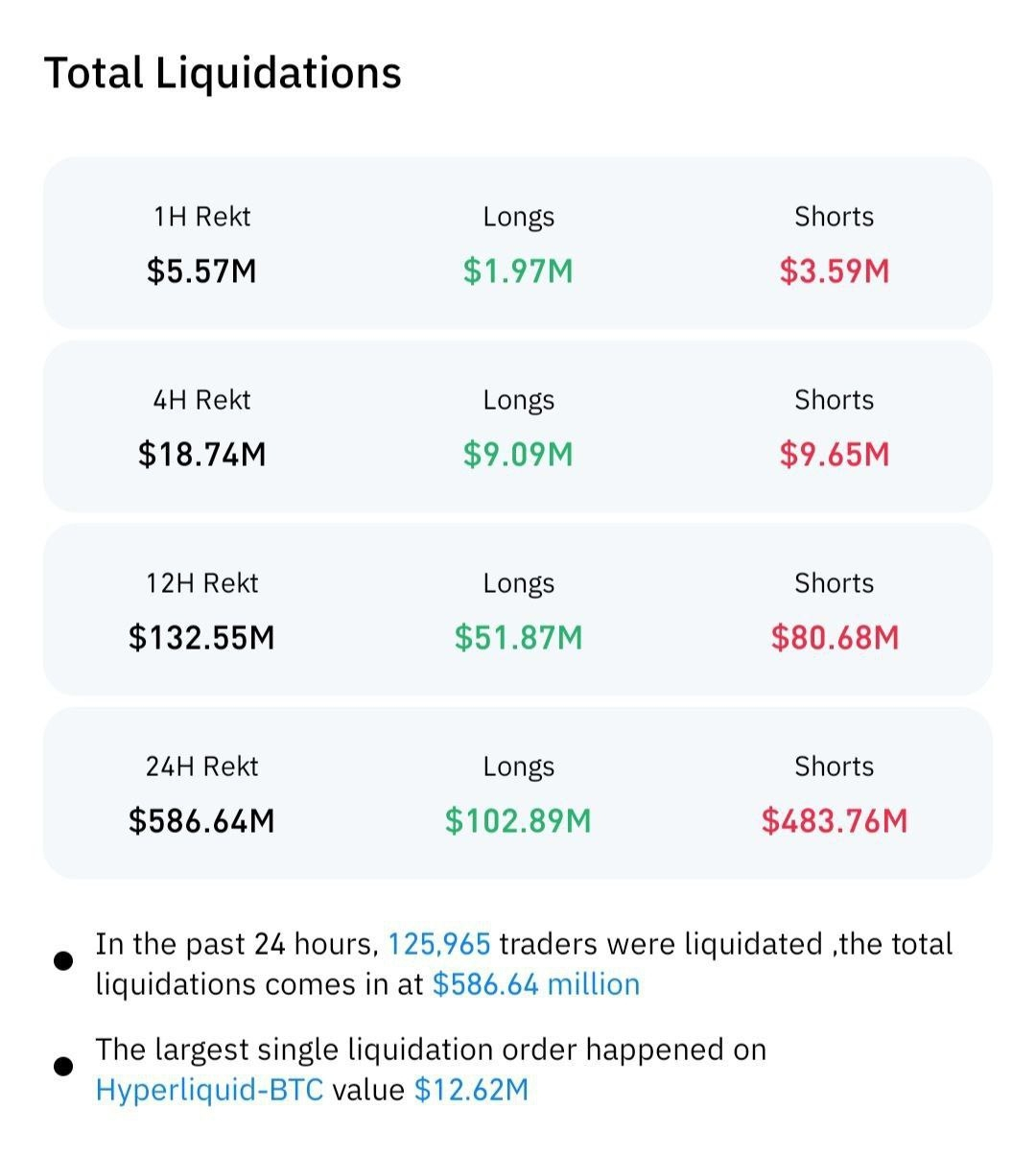The image size is (1036, 1156).
Task: Select the 12H Rekt total $132.55M
Action: [x=201, y=638]
